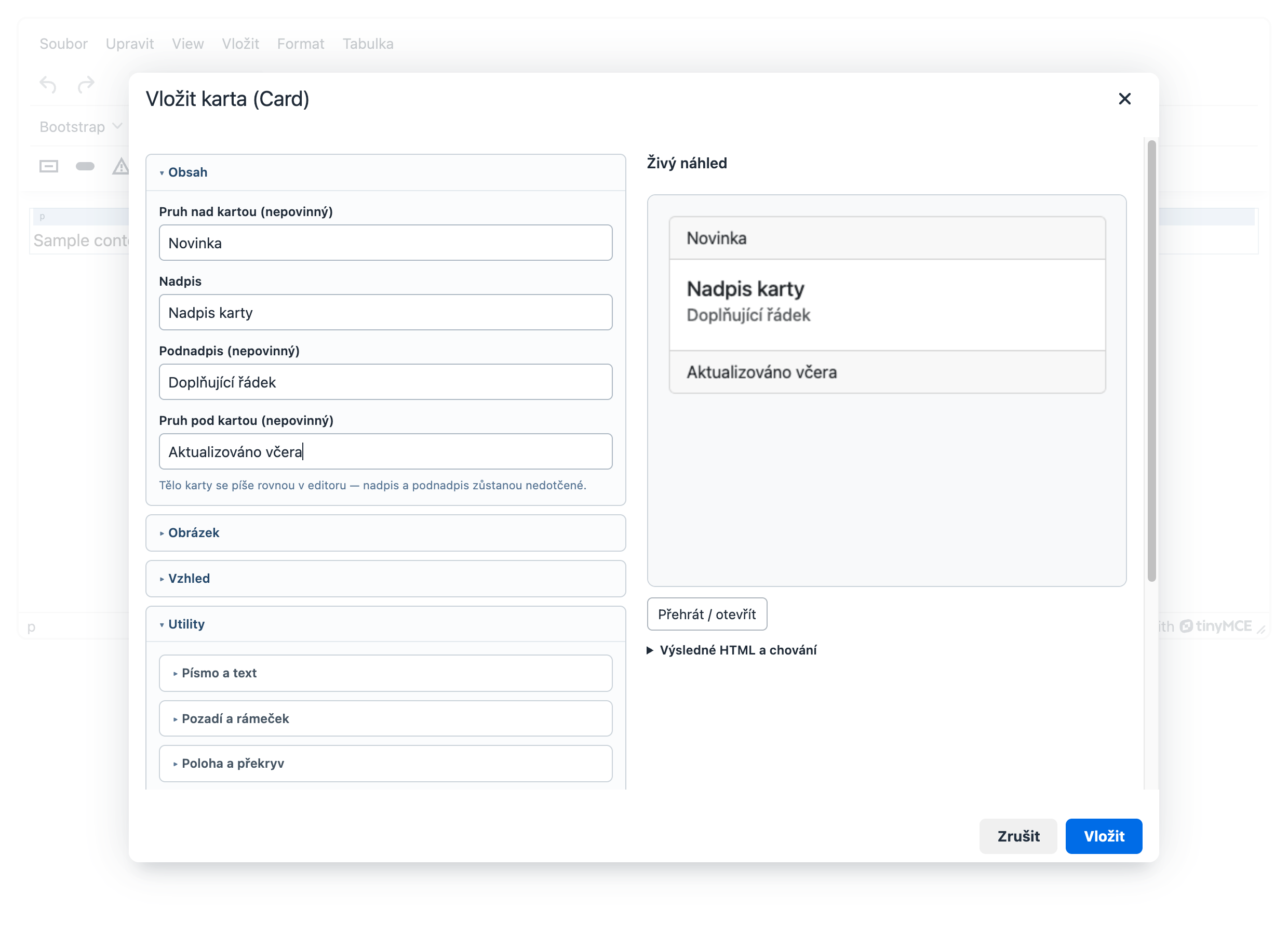The height and width of the screenshot is (935, 1288).
Task: Focus the Pruh pod kartou field
Action: point(385,451)
